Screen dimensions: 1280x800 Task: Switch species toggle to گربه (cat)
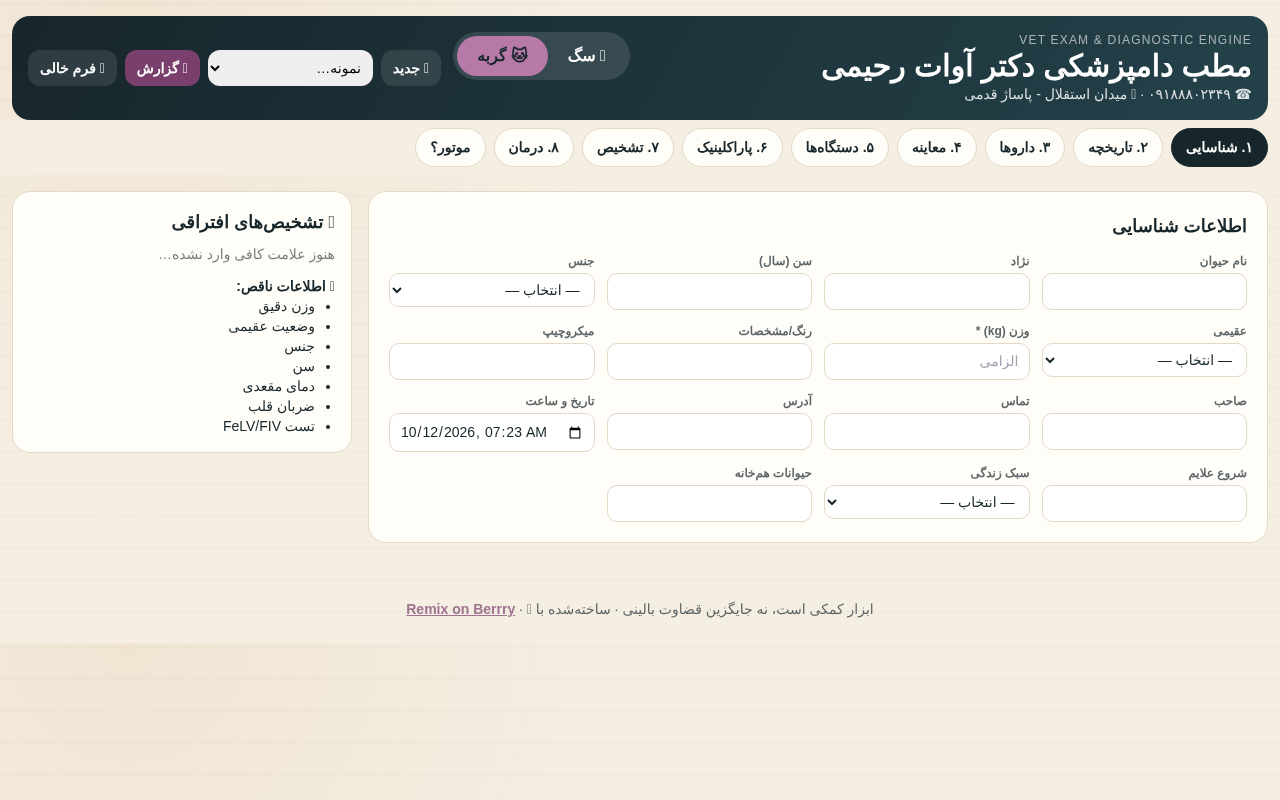(x=503, y=56)
